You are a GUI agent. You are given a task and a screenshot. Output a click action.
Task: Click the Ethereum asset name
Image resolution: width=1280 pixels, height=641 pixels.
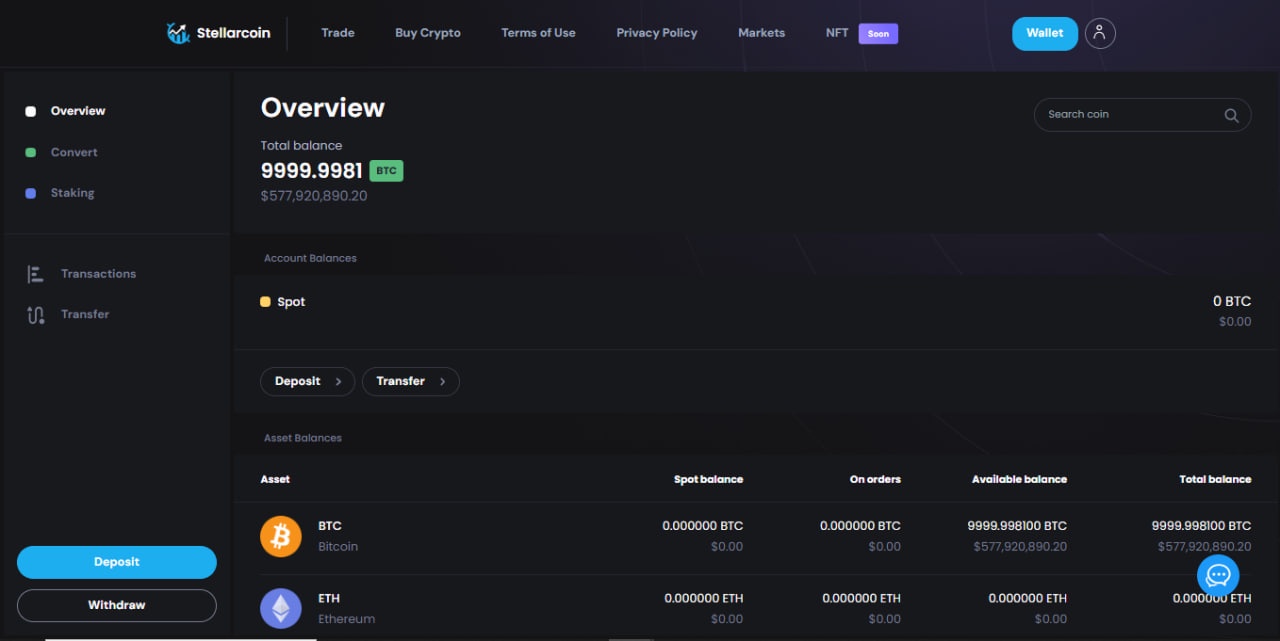click(x=346, y=619)
